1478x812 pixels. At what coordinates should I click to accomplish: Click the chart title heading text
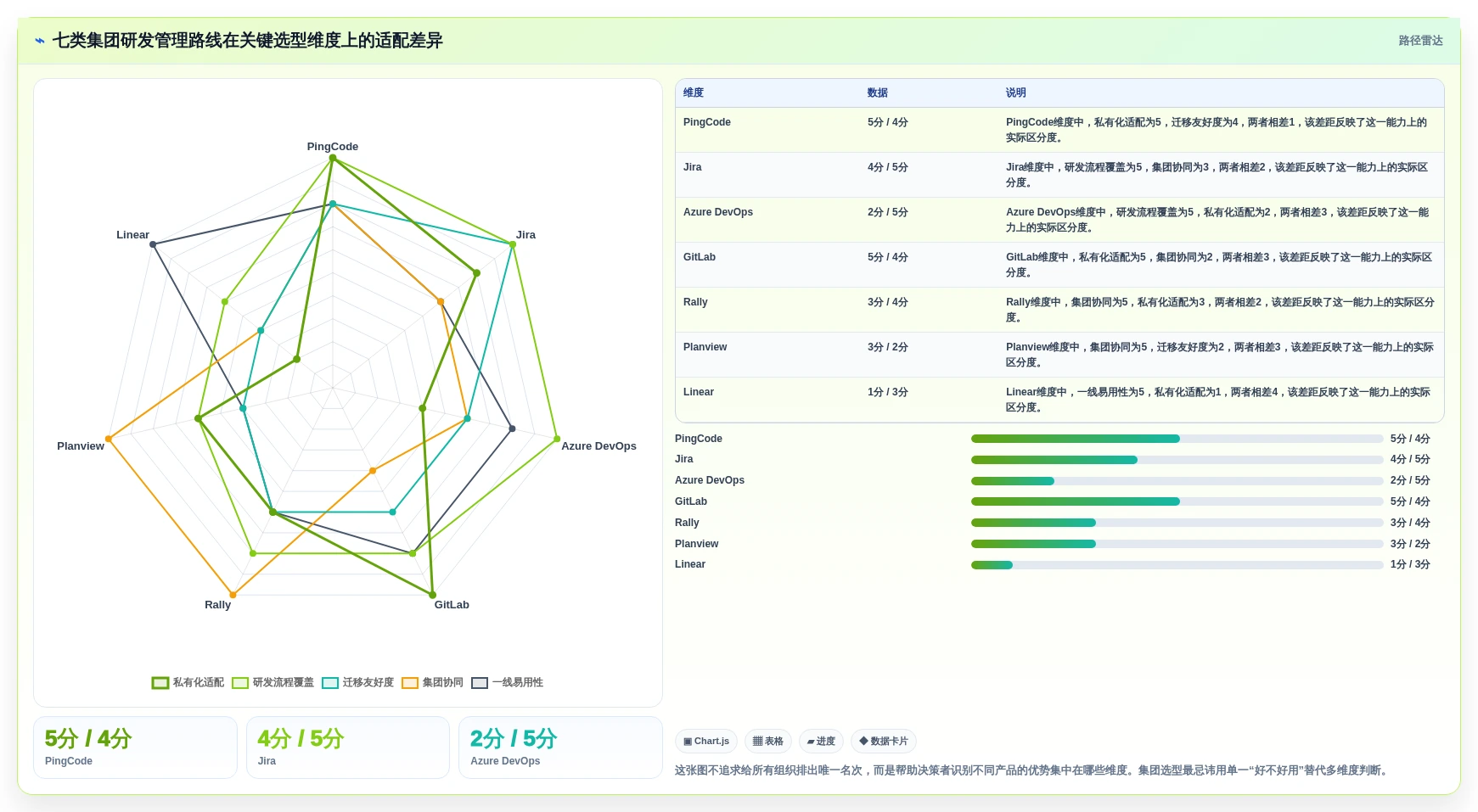pos(248,41)
